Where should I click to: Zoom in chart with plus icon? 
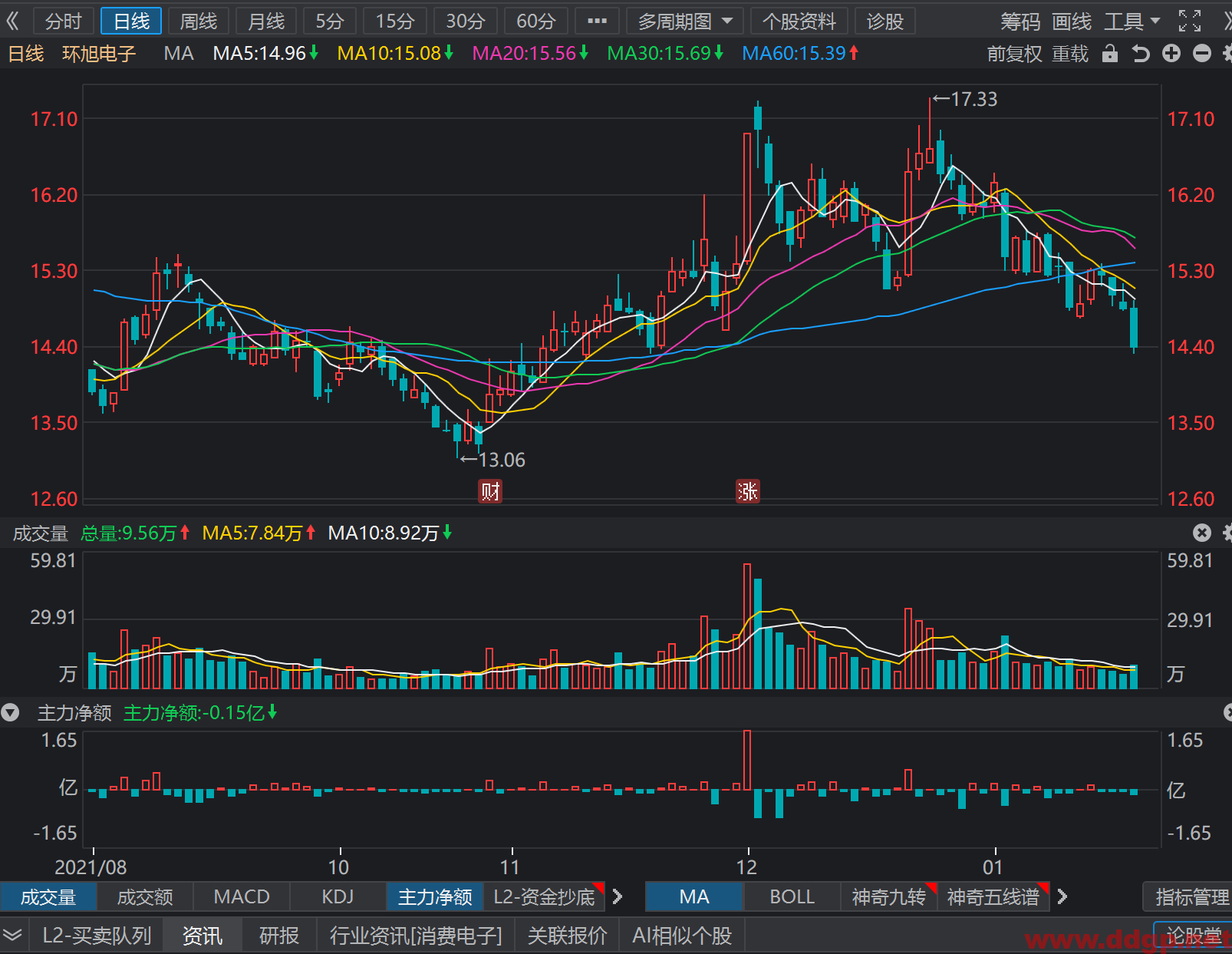click(x=1171, y=53)
